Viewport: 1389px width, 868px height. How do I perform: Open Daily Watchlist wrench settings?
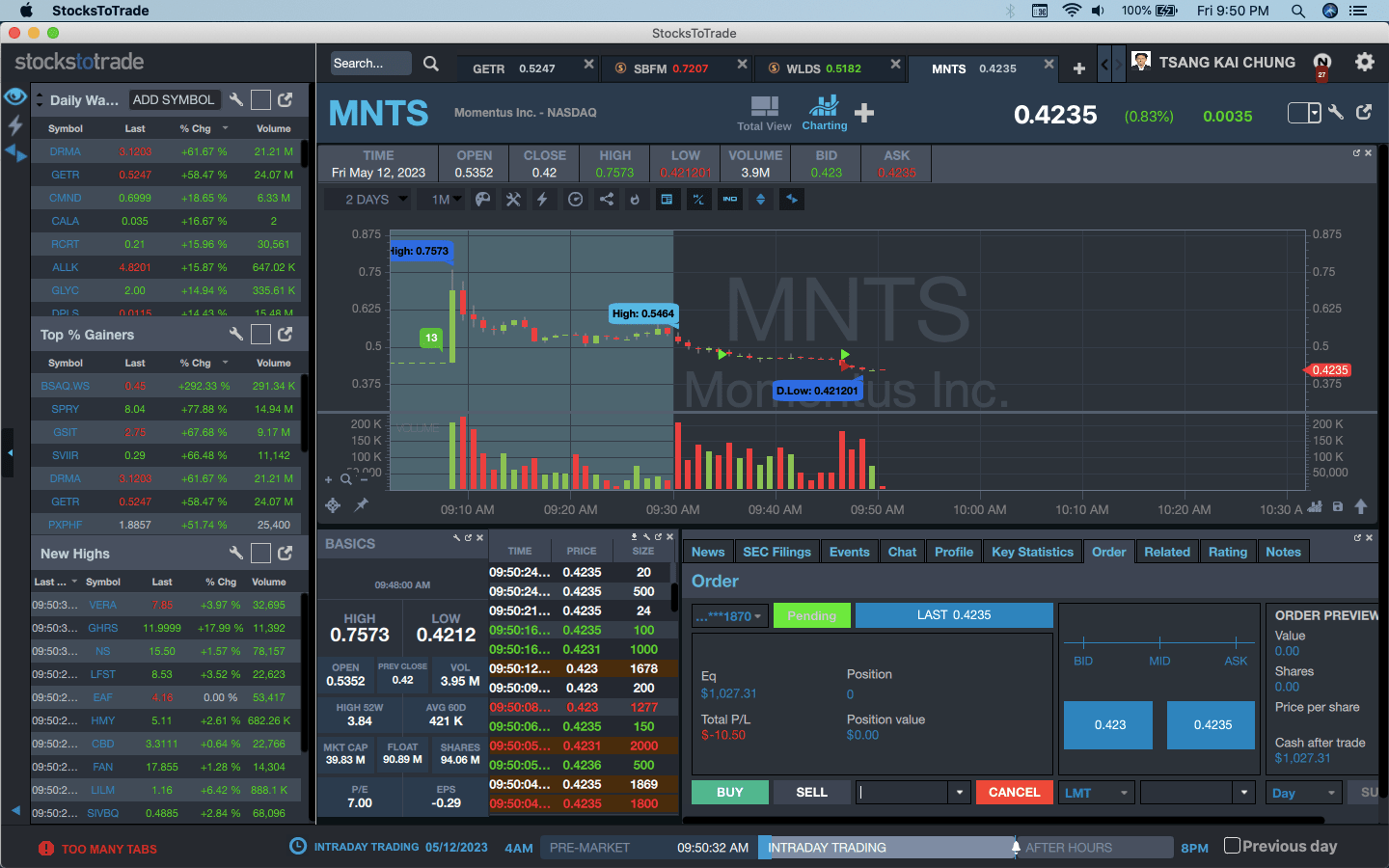tap(236, 99)
